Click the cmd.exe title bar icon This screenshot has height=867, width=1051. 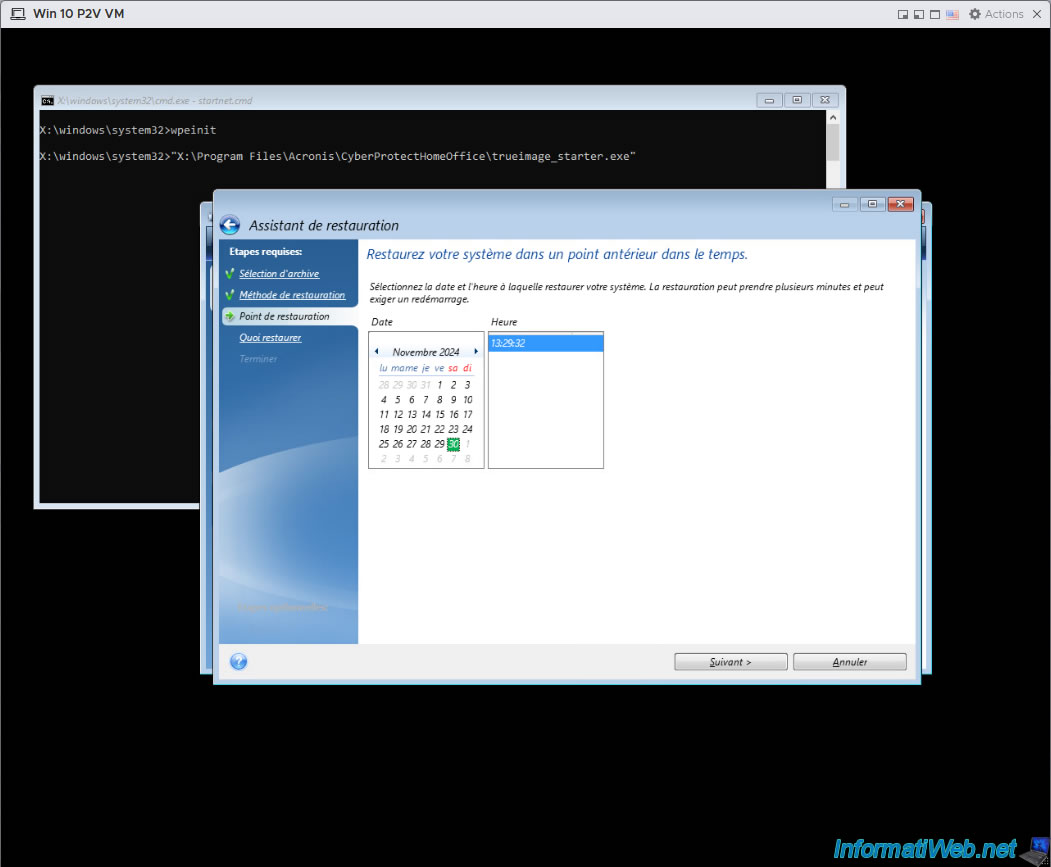click(47, 101)
